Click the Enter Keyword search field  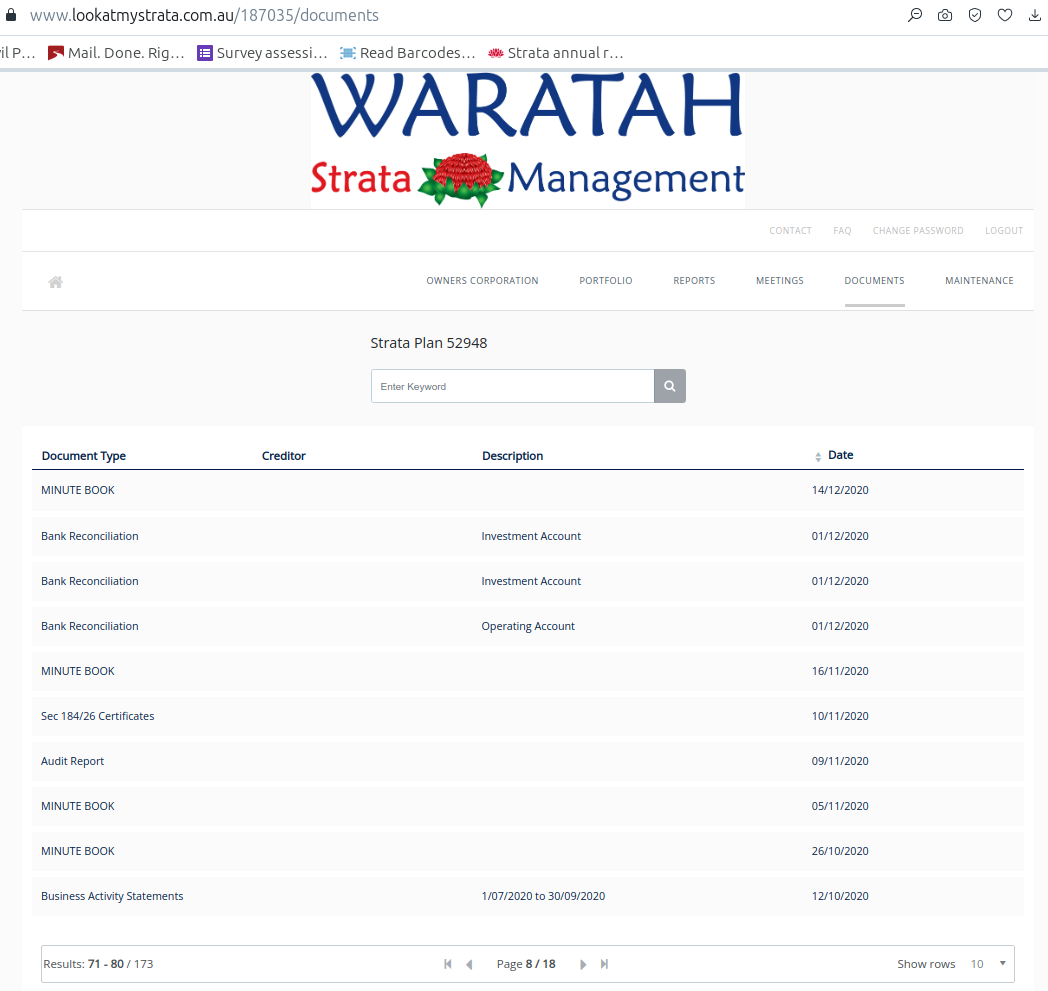512,386
